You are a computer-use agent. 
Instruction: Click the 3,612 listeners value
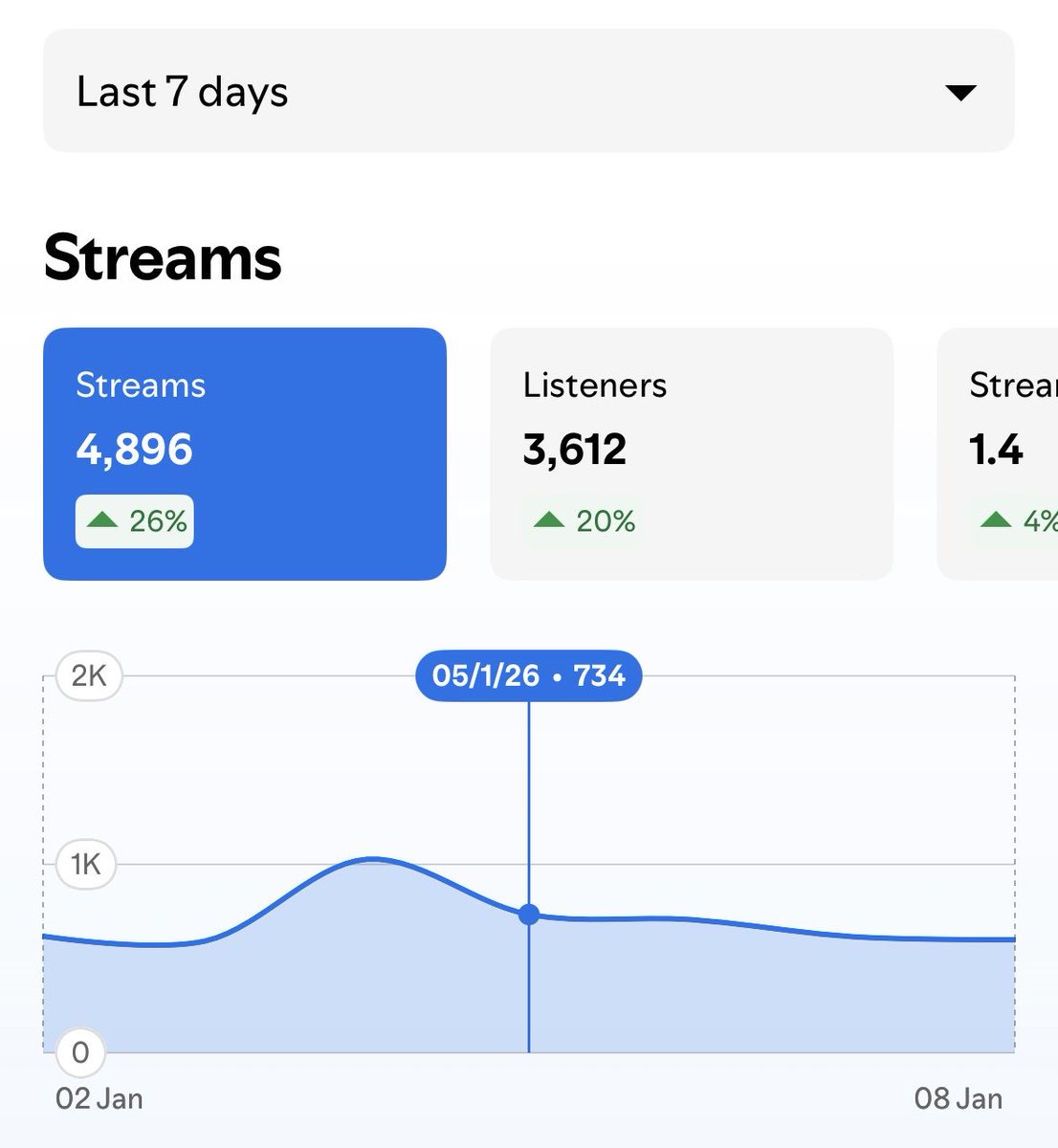[x=575, y=449]
